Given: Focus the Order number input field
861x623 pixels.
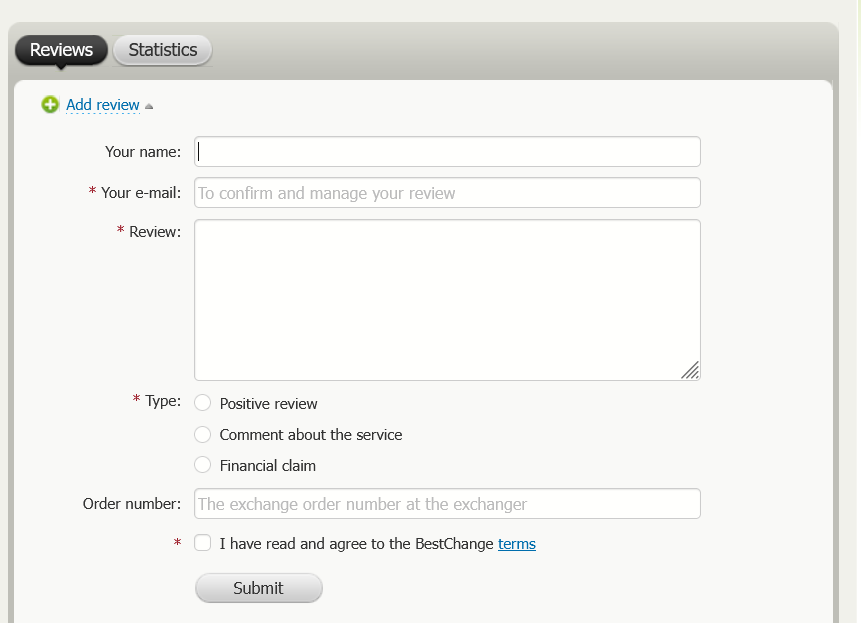Looking at the screenshot, I should 447,504.
